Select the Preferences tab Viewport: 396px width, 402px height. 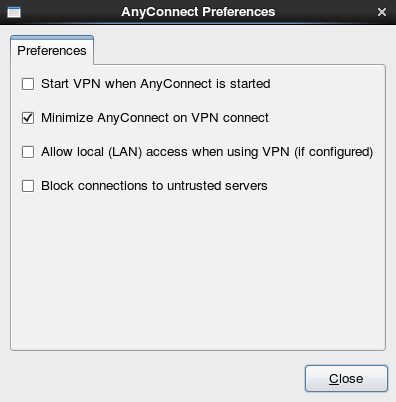(x=52, y=51)
